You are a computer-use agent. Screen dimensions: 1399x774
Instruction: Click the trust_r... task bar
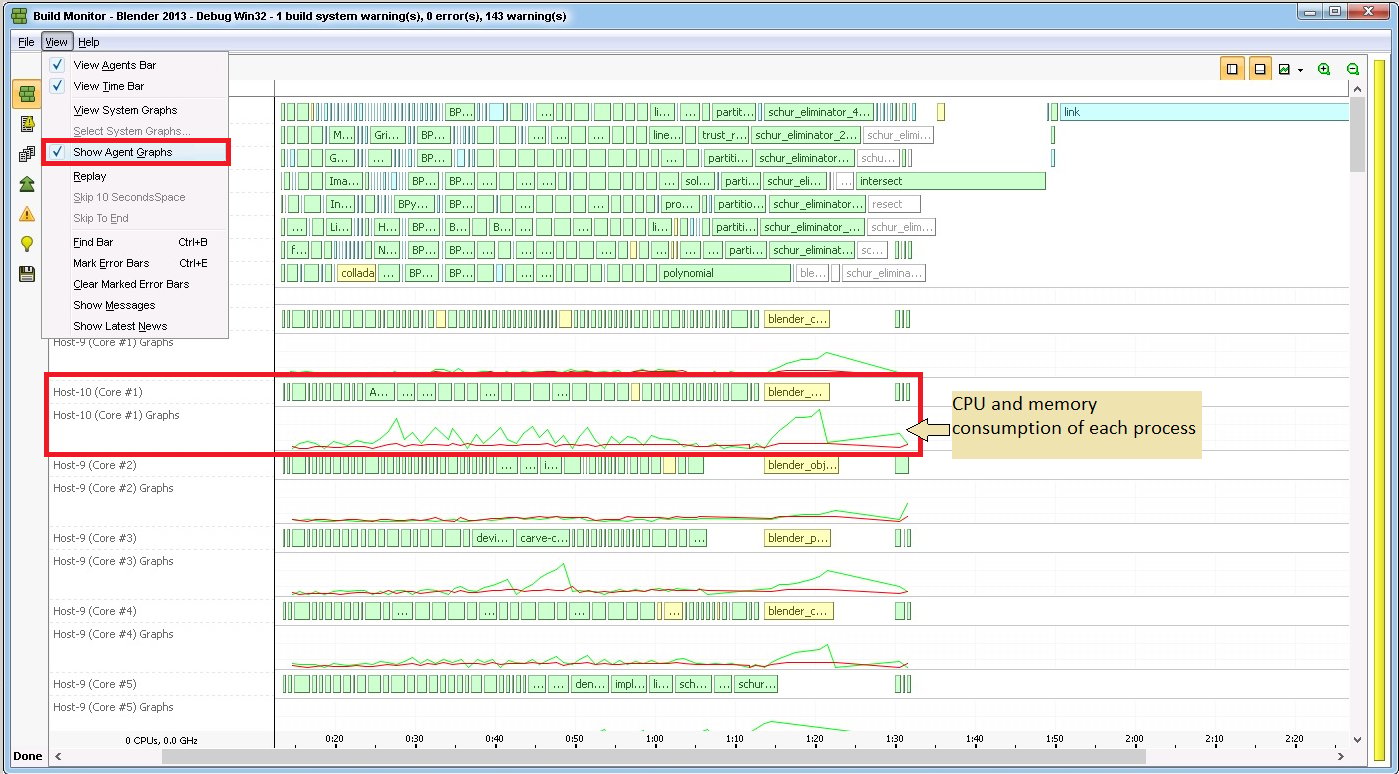click(x=723, y=135)
